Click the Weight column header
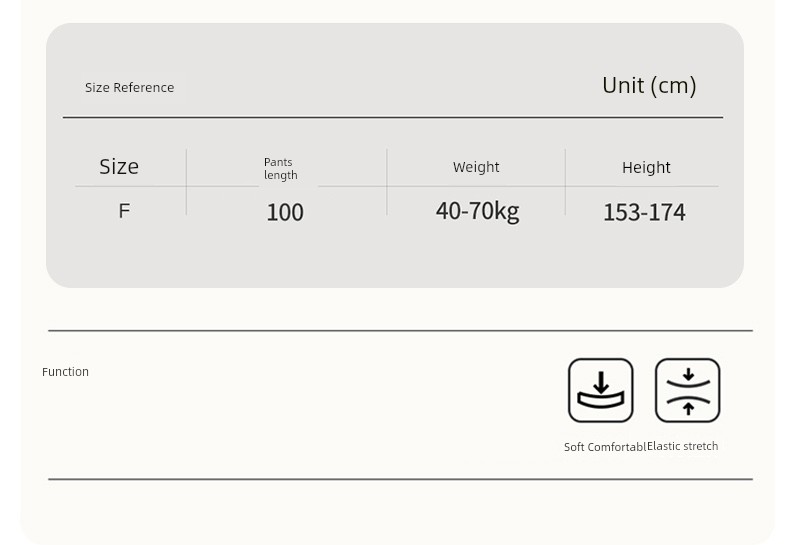Viewport: 790px width, 545px height. [x=476, y=167]
